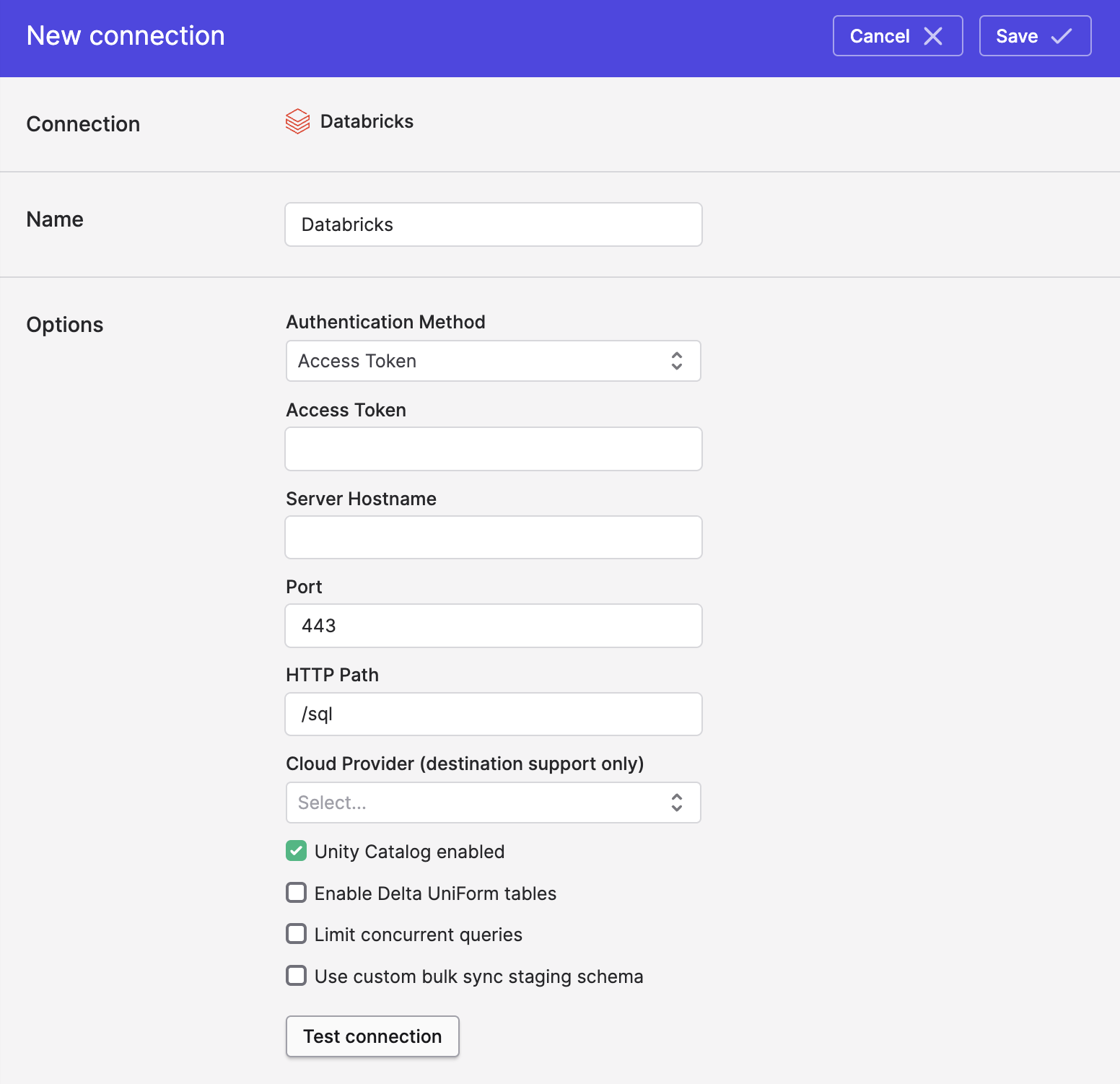Screen dimensions: 1120x1084
Task: Click the Access Token input field
Action: (494, 449)
